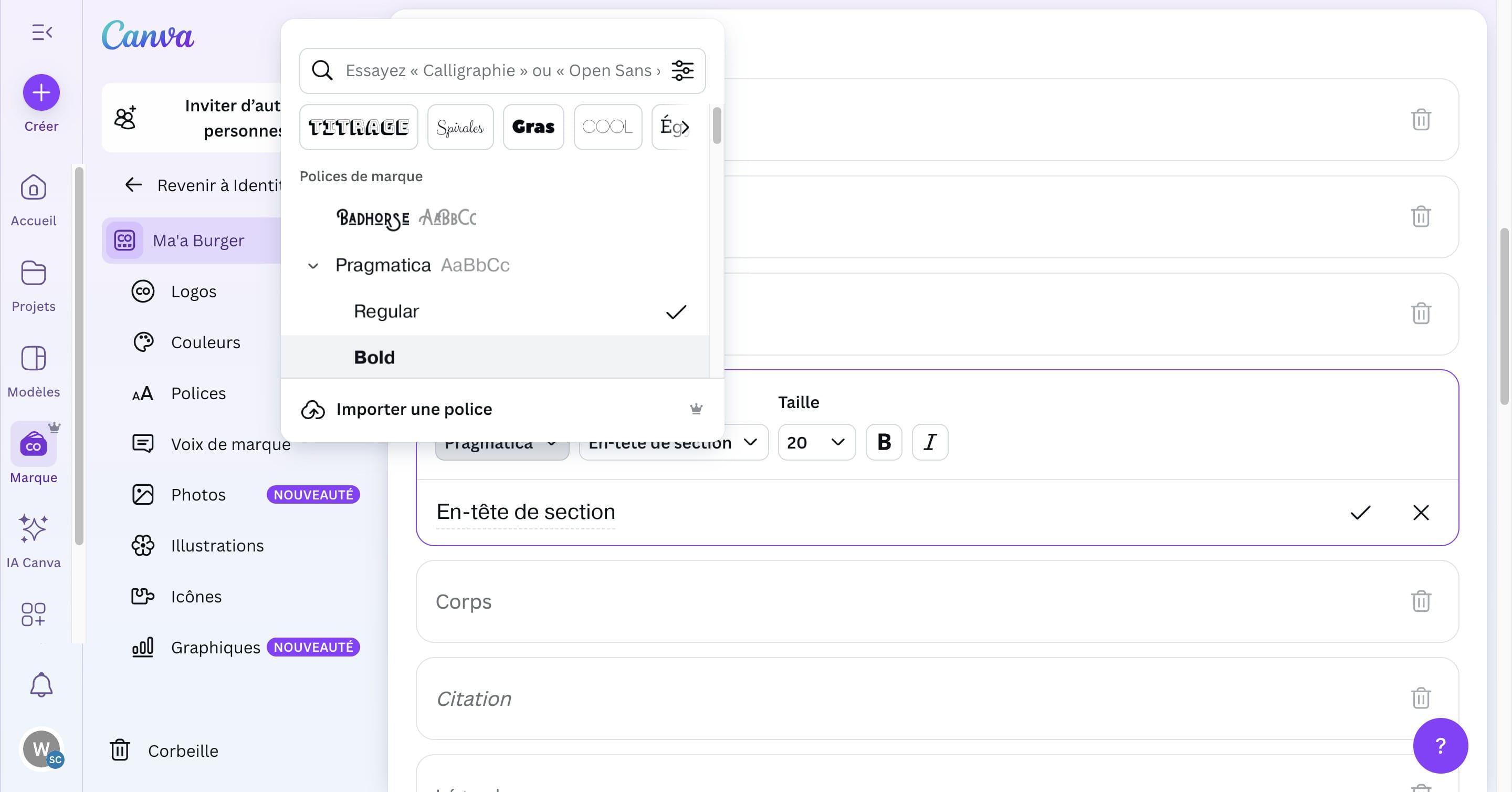Click the font search field
The image size is (1512, 792).
502,70
